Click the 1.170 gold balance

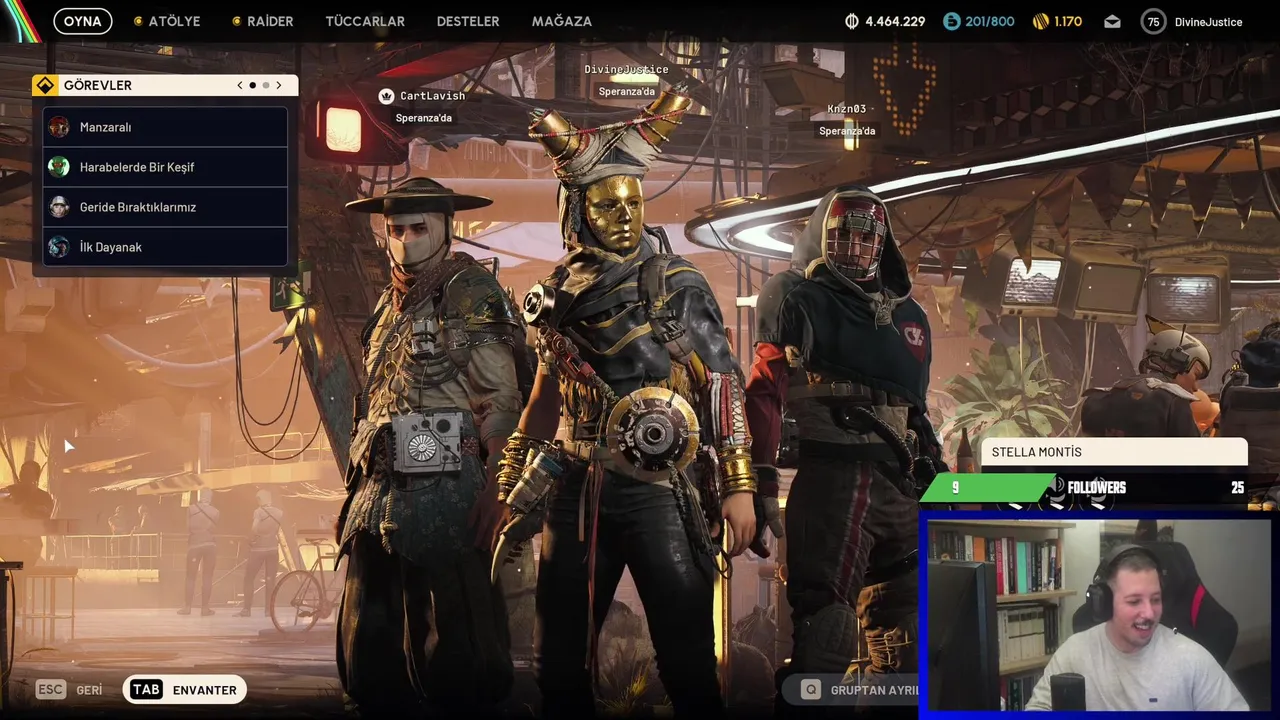(x=1068, y=21)
